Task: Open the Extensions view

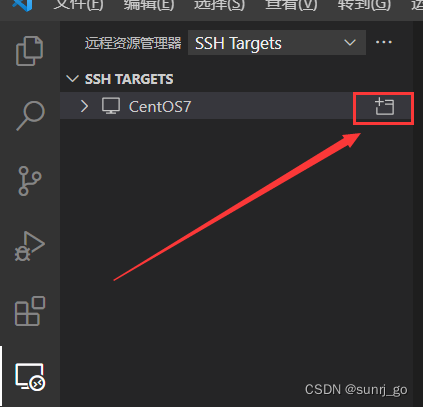Action: click(x=30, y=311)
